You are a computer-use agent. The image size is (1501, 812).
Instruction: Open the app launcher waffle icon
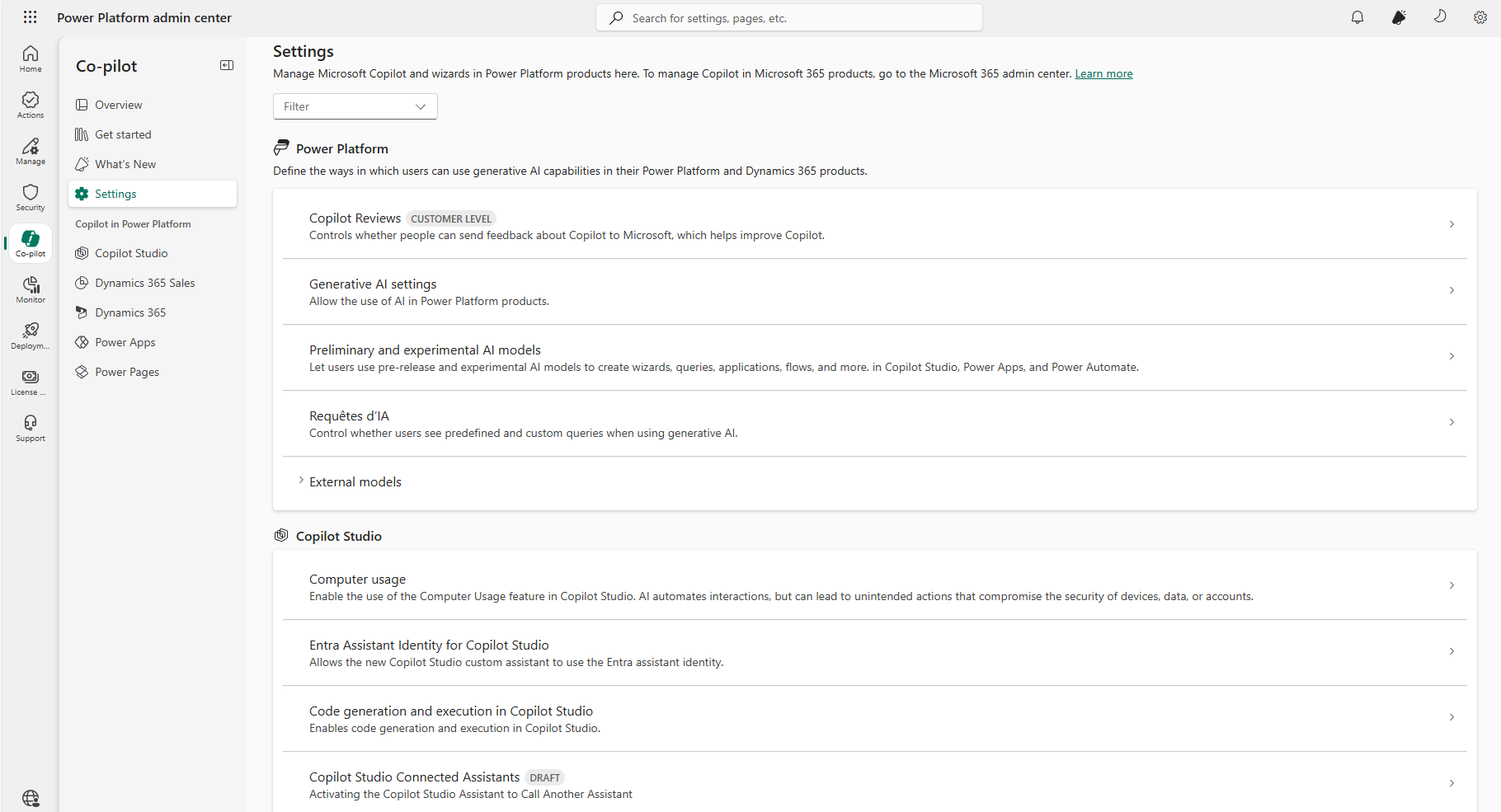click(31, 17)
